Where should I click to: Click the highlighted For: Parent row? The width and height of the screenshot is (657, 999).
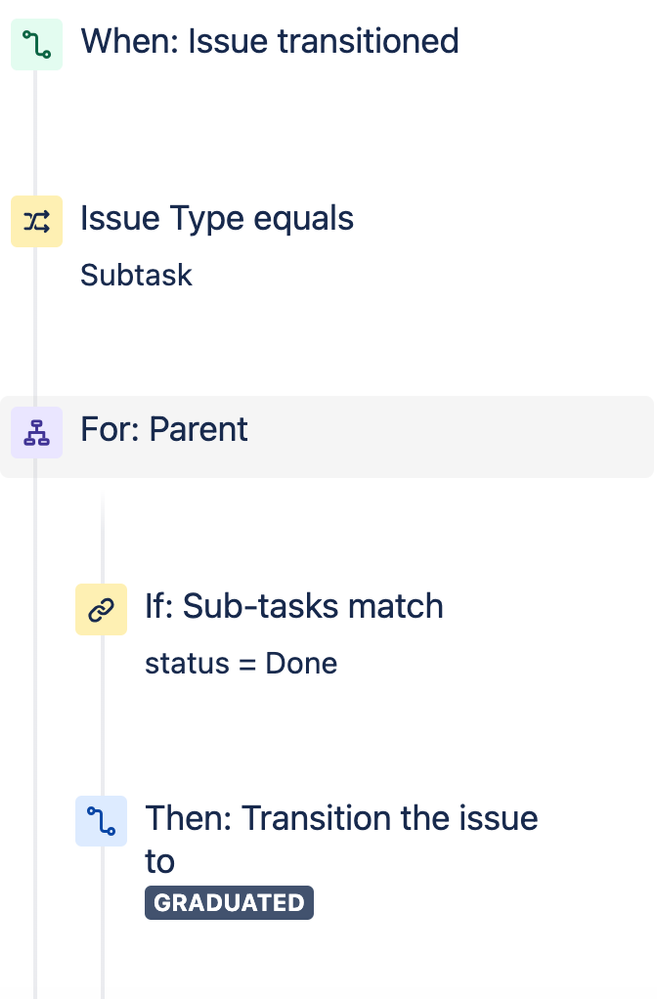328,430
